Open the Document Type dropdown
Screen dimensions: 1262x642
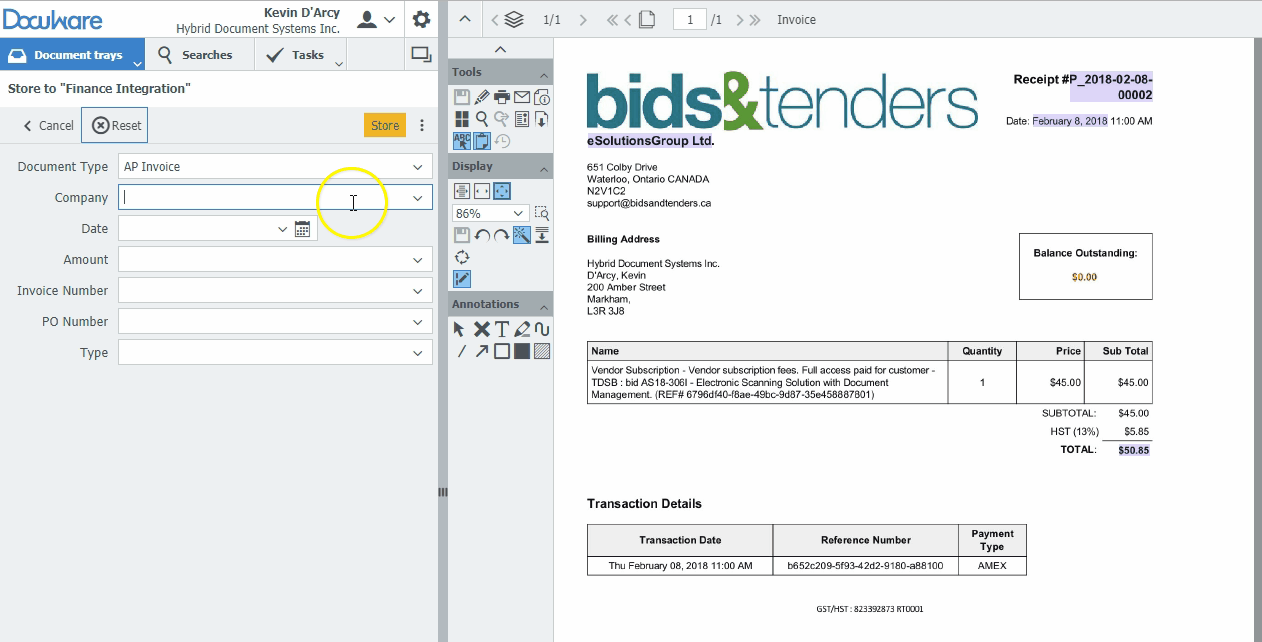pos(417,167)
